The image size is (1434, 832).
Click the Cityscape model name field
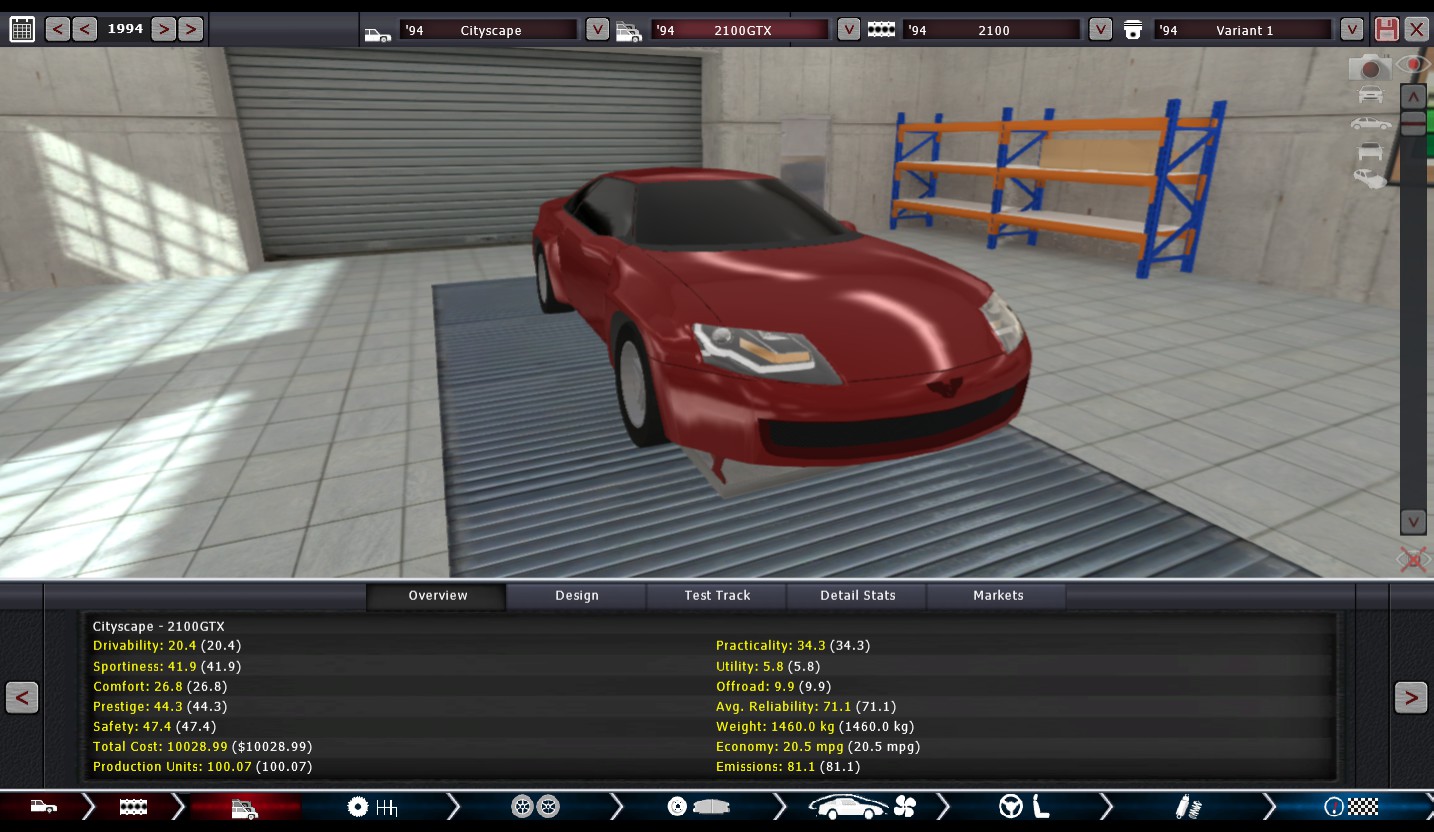[489, 30]
